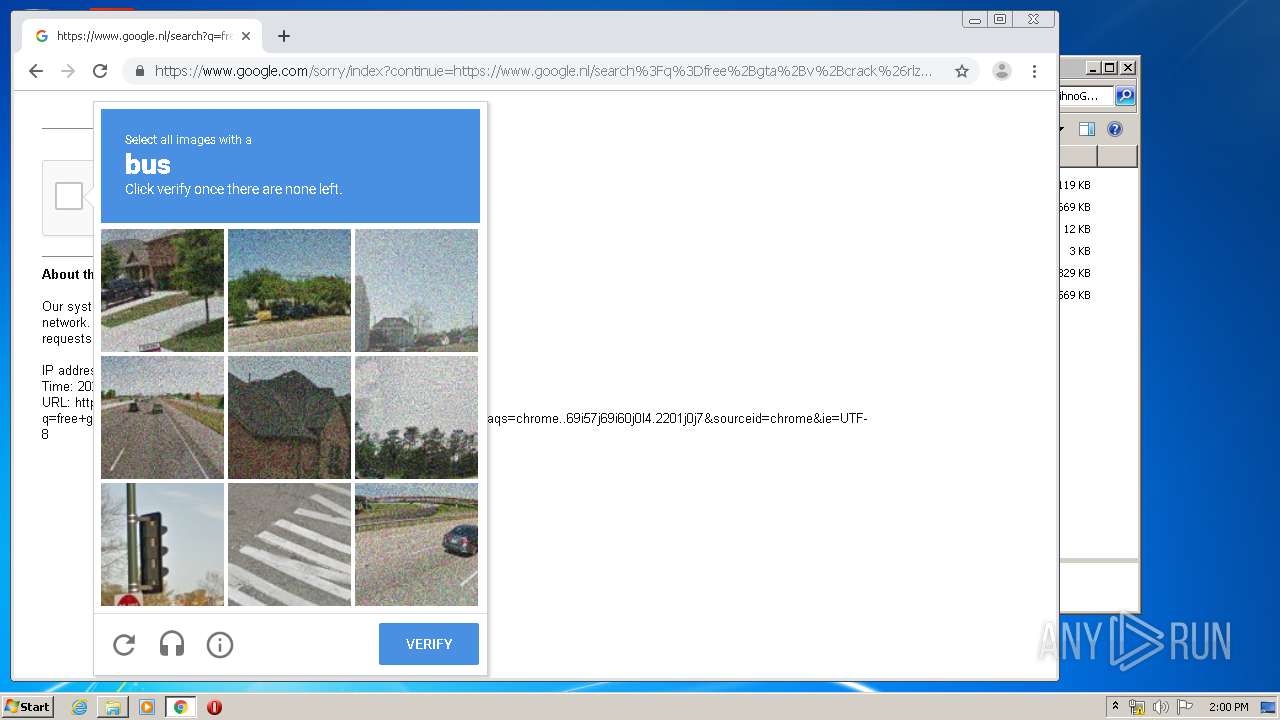Select the highway with cars tile

[162, 417]
